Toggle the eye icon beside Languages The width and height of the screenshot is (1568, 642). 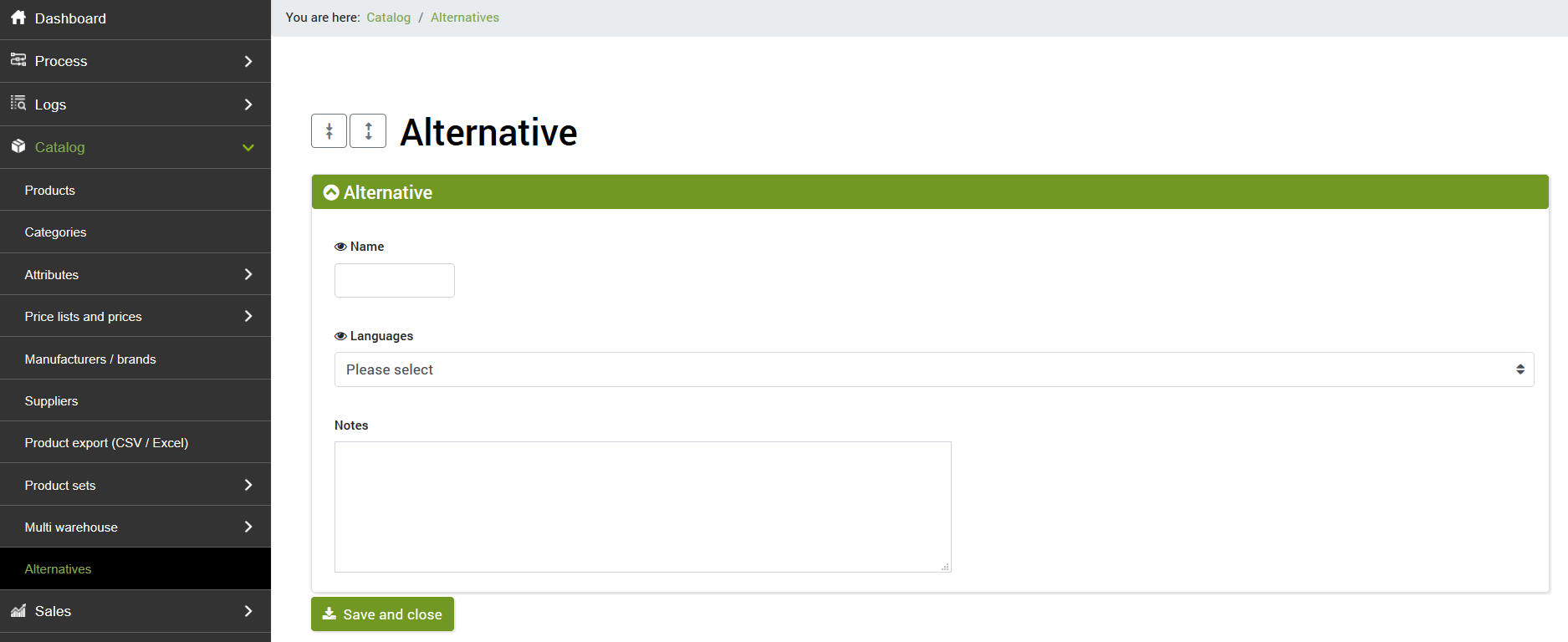click(340, 336)
